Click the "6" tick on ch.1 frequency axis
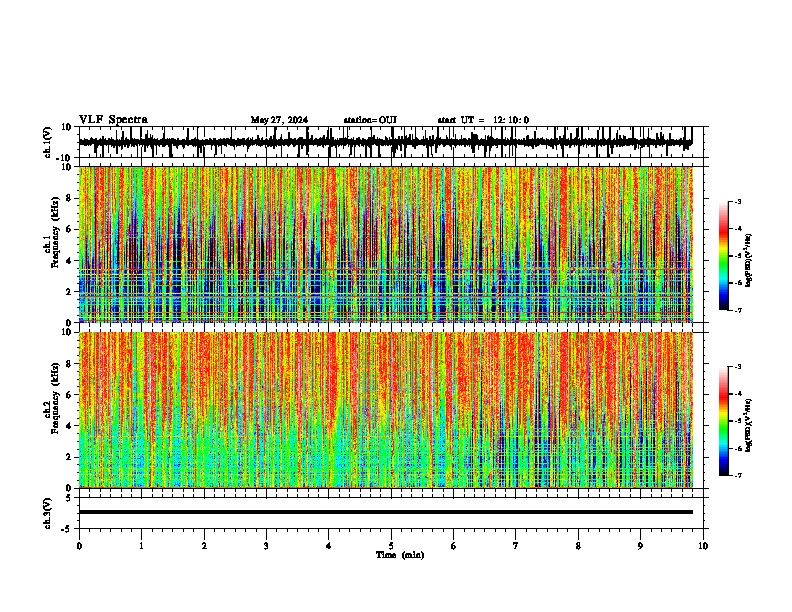Image resolution: width=792 pixels, height=612 pixels. point(70,229)
